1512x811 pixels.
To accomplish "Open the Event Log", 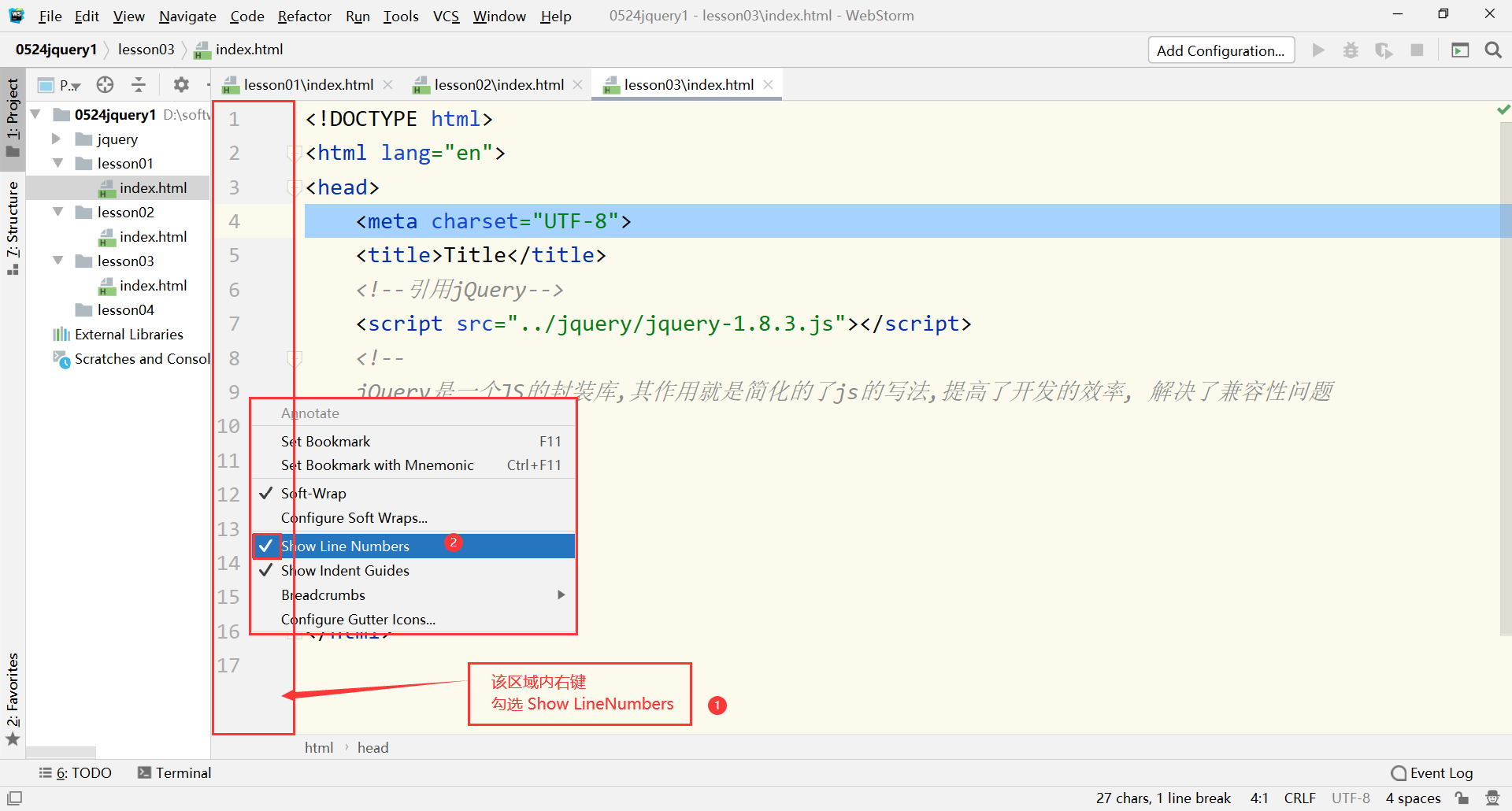I will click(1432, 773).
